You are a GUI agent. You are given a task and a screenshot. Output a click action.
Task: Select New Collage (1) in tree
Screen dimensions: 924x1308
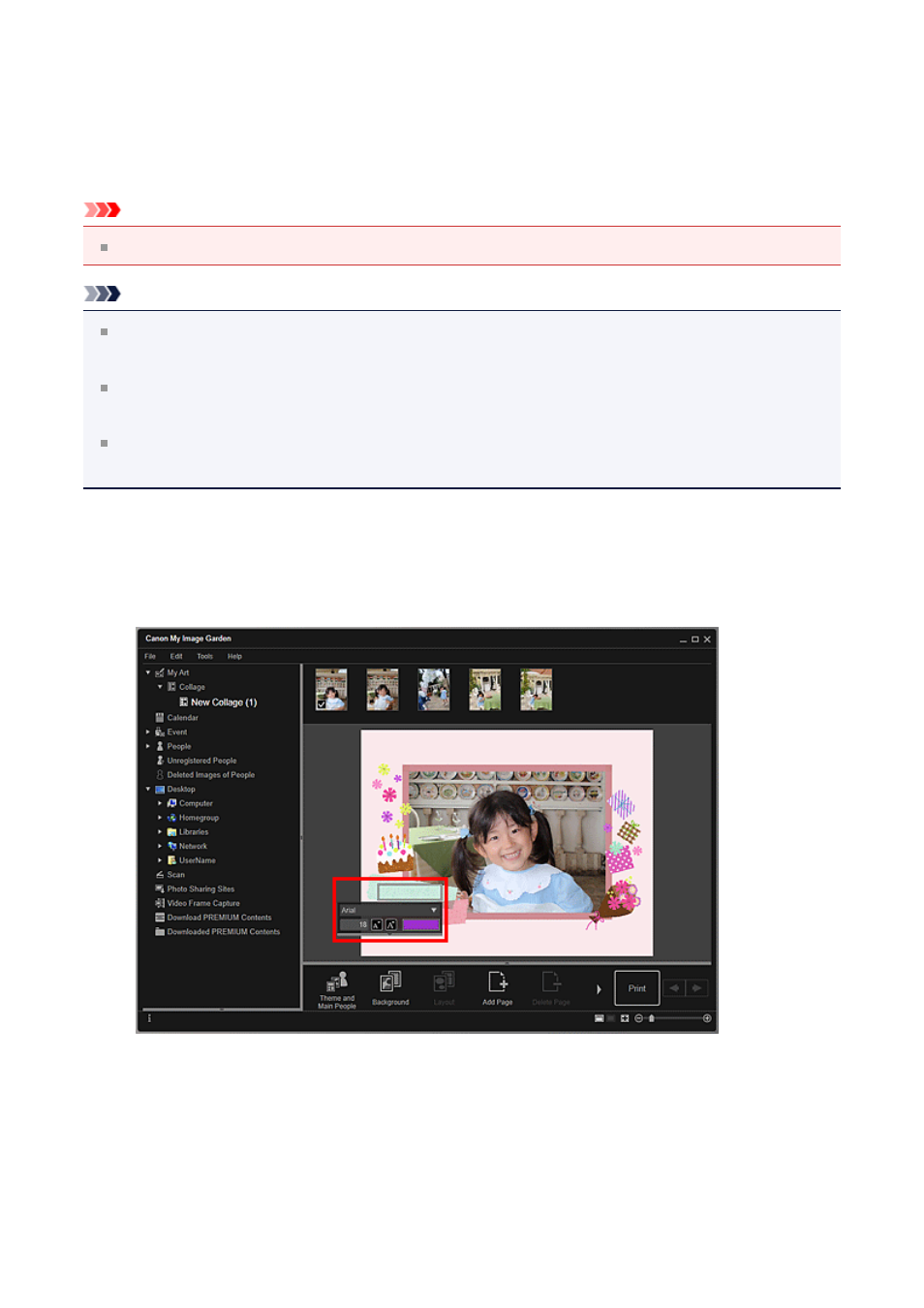224,702
